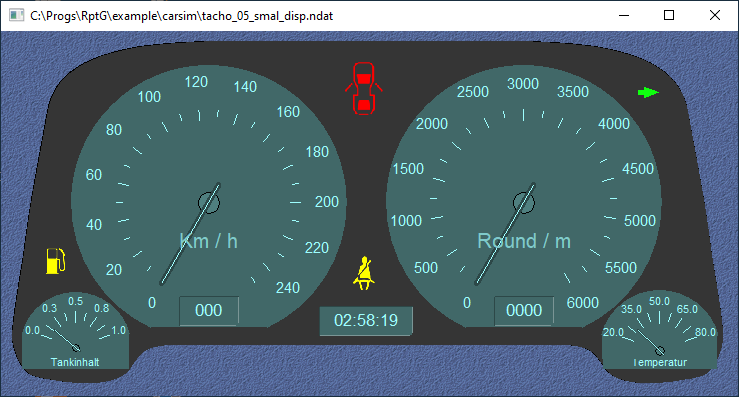The image size is (739, 397).
Task: Click the 80.0 mark on temperature gauge
Action: tap(705, 332)
